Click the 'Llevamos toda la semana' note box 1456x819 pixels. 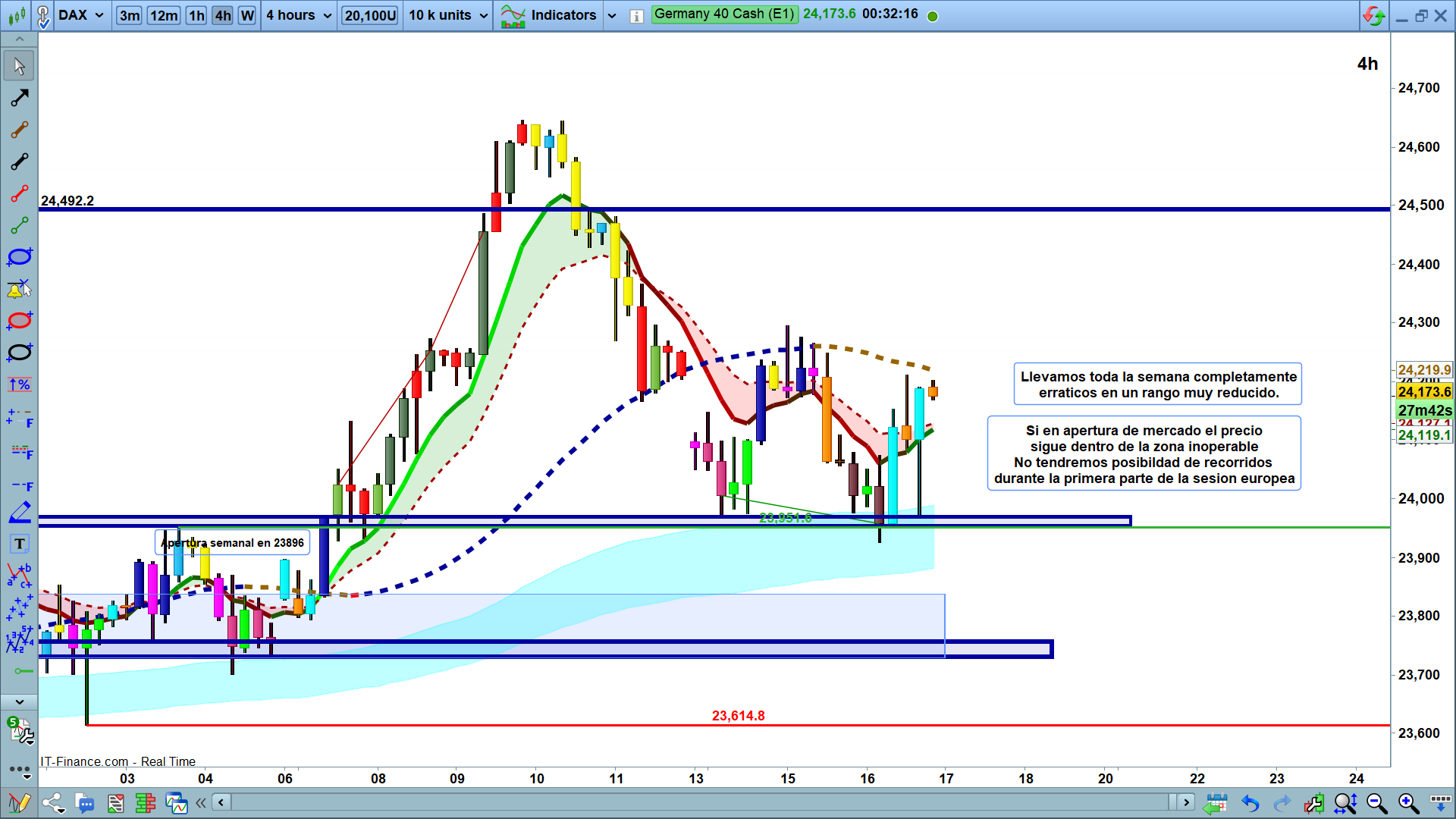click(1158, 384)
